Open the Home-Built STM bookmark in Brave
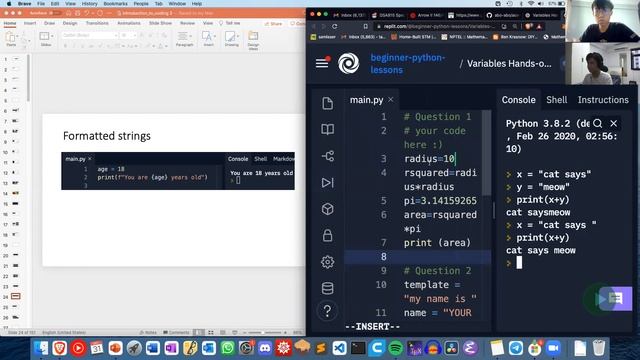 point(413,37)
